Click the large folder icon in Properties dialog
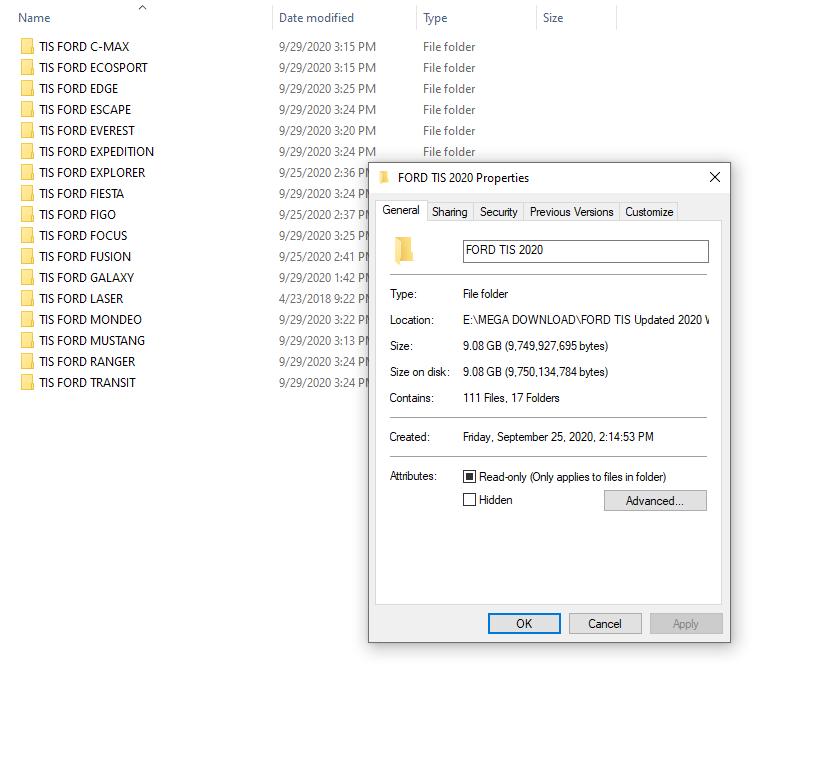Viewport: 838px width, 772px height. (x=404, y=250)
